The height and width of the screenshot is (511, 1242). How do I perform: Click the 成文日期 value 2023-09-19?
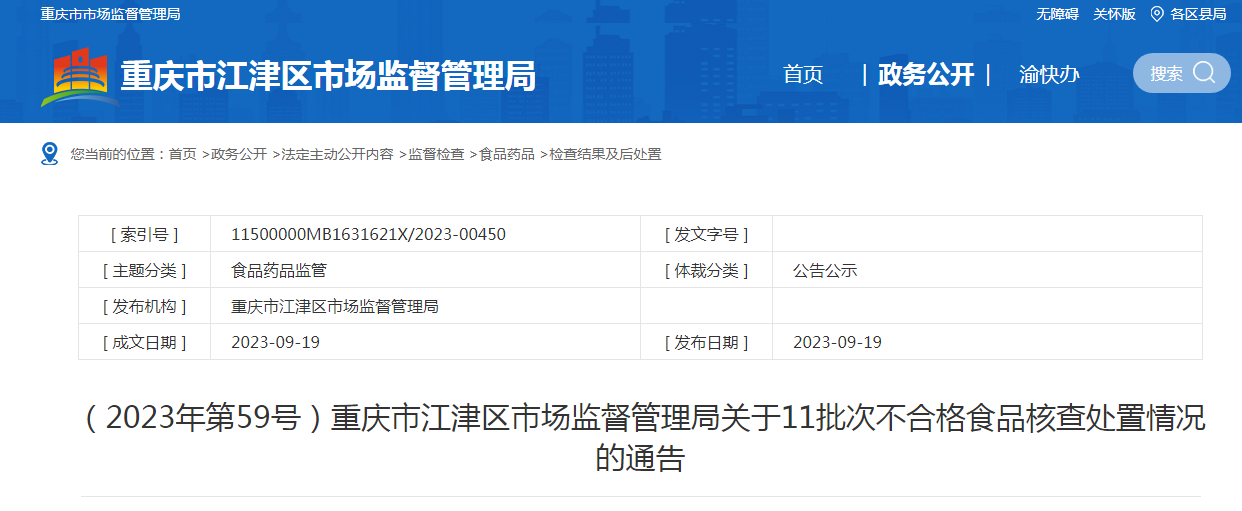pyautogui.click(x=275, y=342)
